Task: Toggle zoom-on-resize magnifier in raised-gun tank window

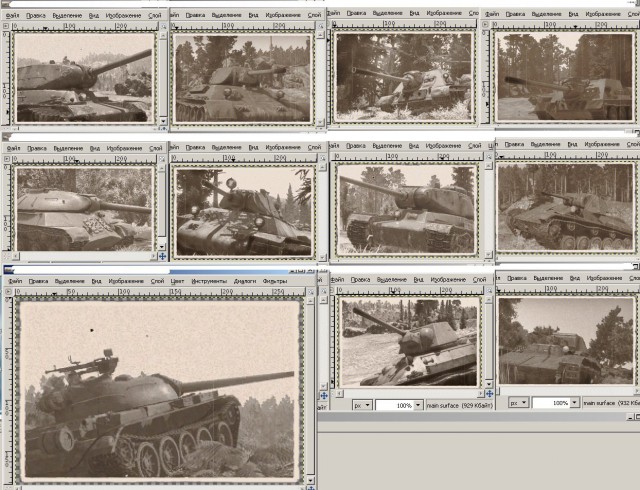Action: (x=163, y=26)
